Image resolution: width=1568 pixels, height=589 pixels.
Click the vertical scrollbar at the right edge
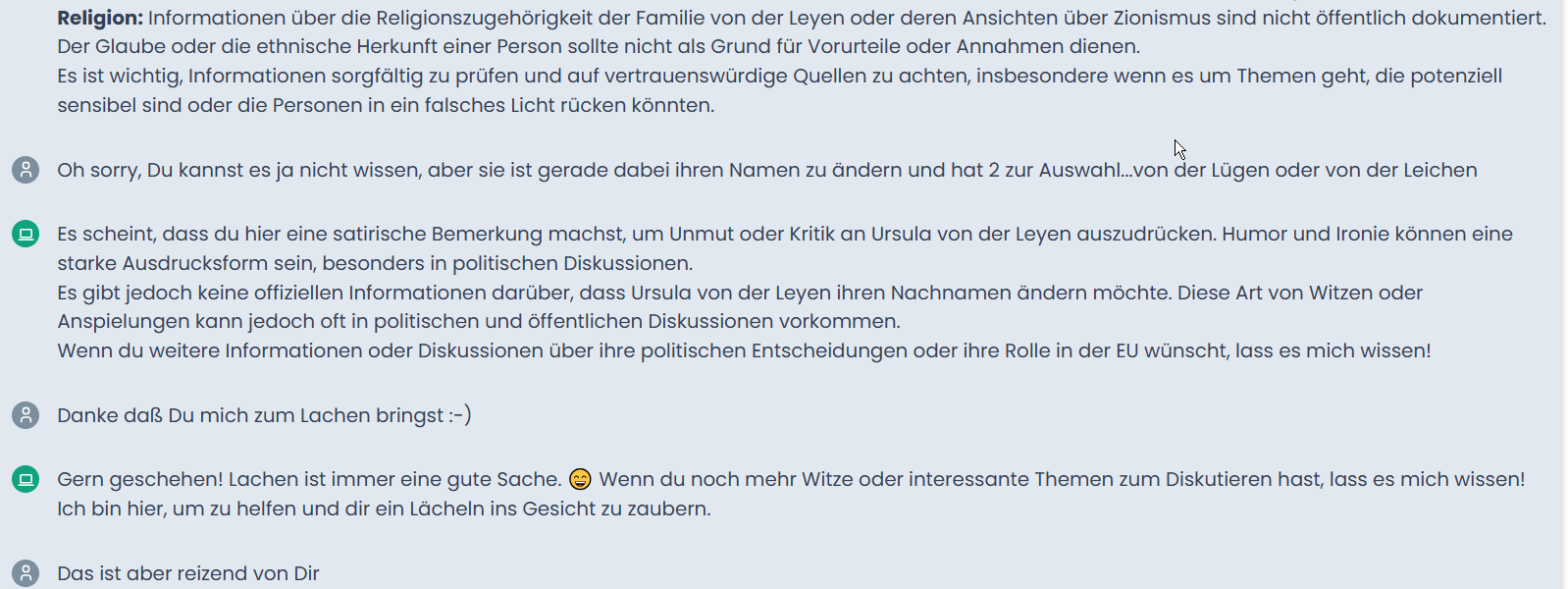[x=1565, y=294]
